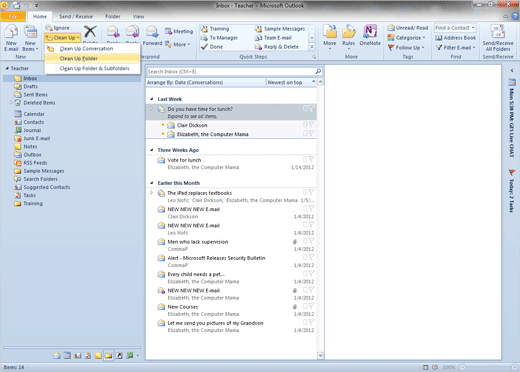Select Clean Up Conversation menu item
This screenshot has height=372, width=520.
pos(92,49)
